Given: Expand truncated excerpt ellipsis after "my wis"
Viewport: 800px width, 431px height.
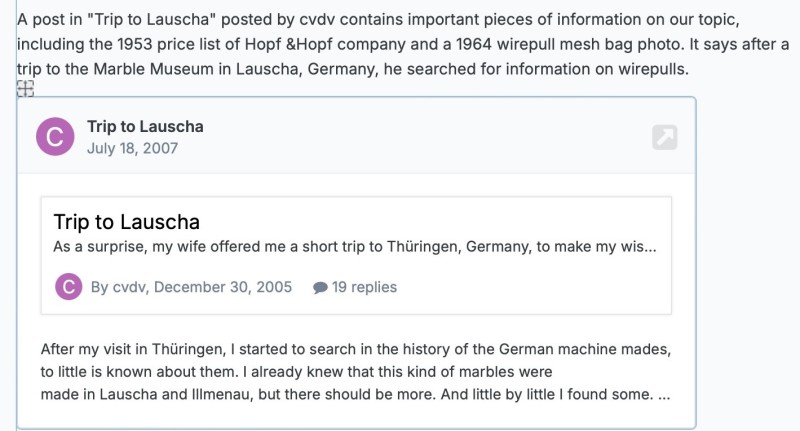Looking at the screenshot, I should 650,247.
